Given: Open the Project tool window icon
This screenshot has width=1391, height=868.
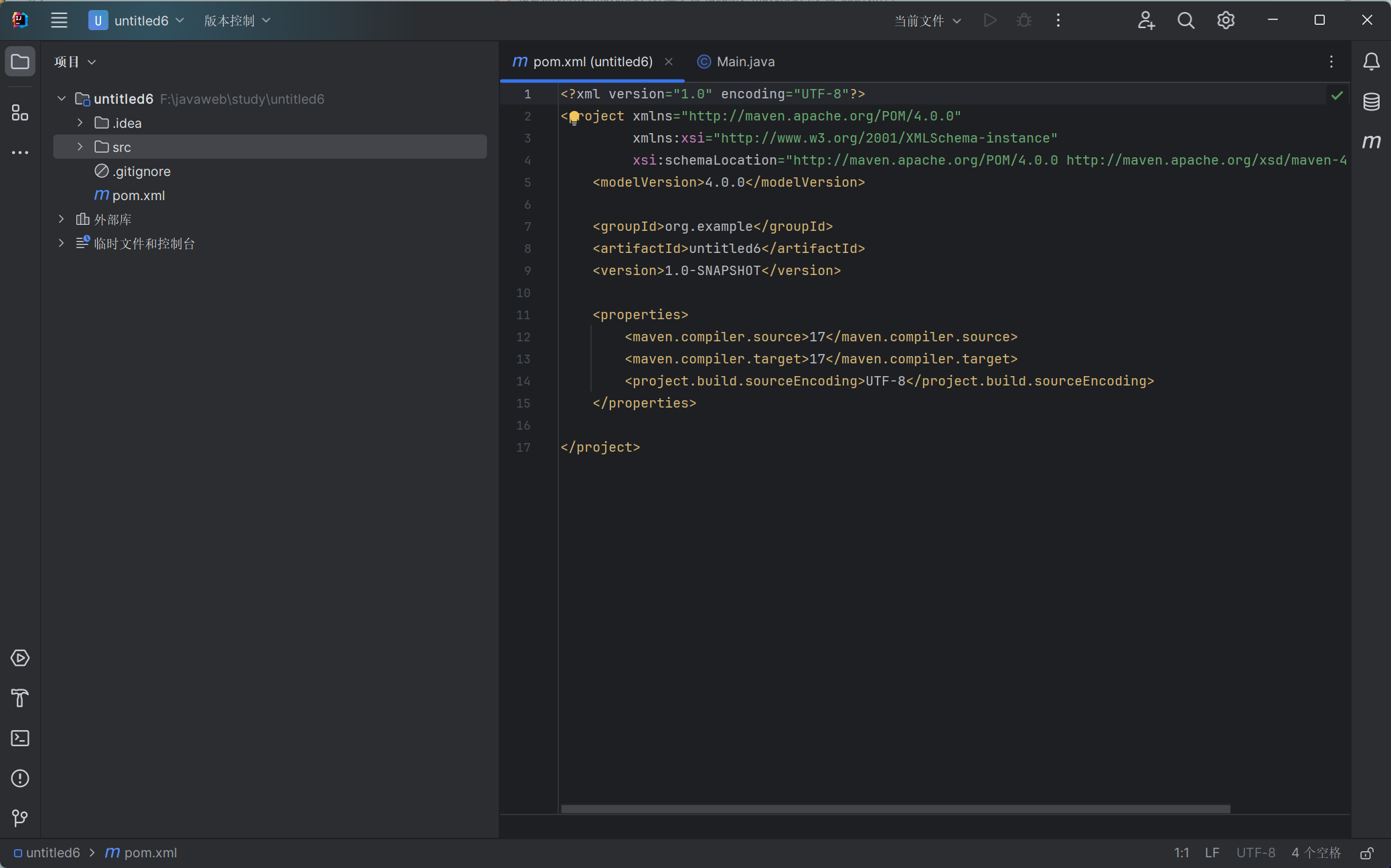Looking at the screenshot, I should [20, 62].
